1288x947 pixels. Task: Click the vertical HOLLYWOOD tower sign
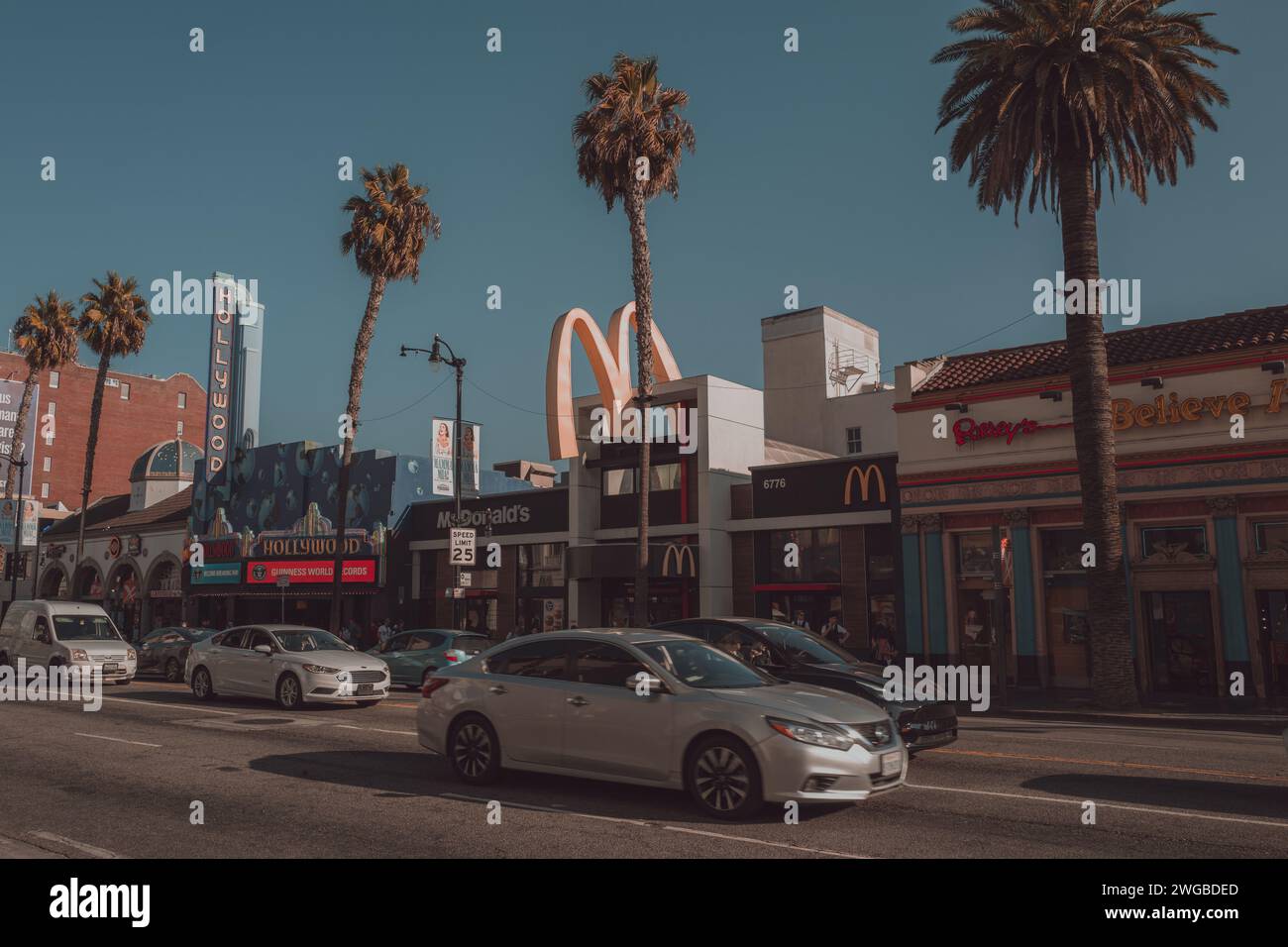tap(219, 379)
